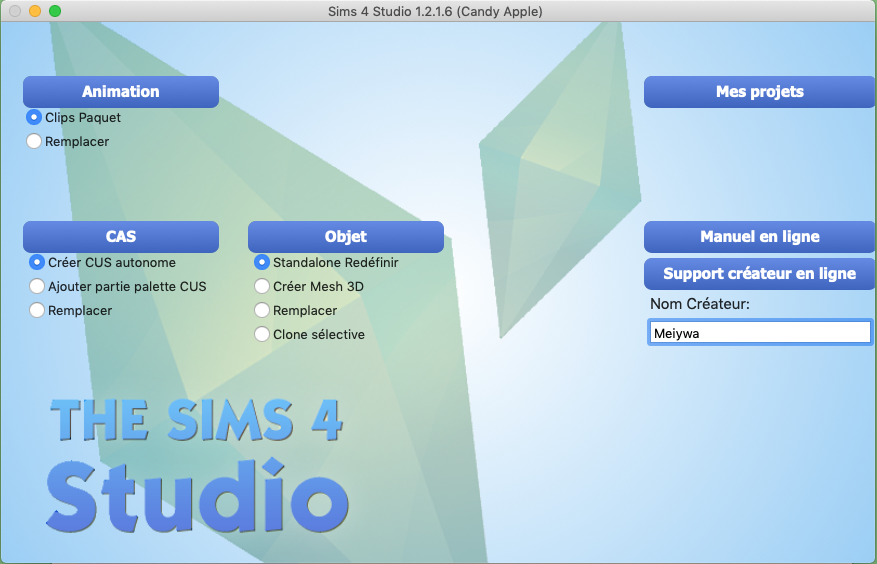Close the Sims 4 Studio window
This screenshot has width=877, height=564.
click(x=15, y=11)
